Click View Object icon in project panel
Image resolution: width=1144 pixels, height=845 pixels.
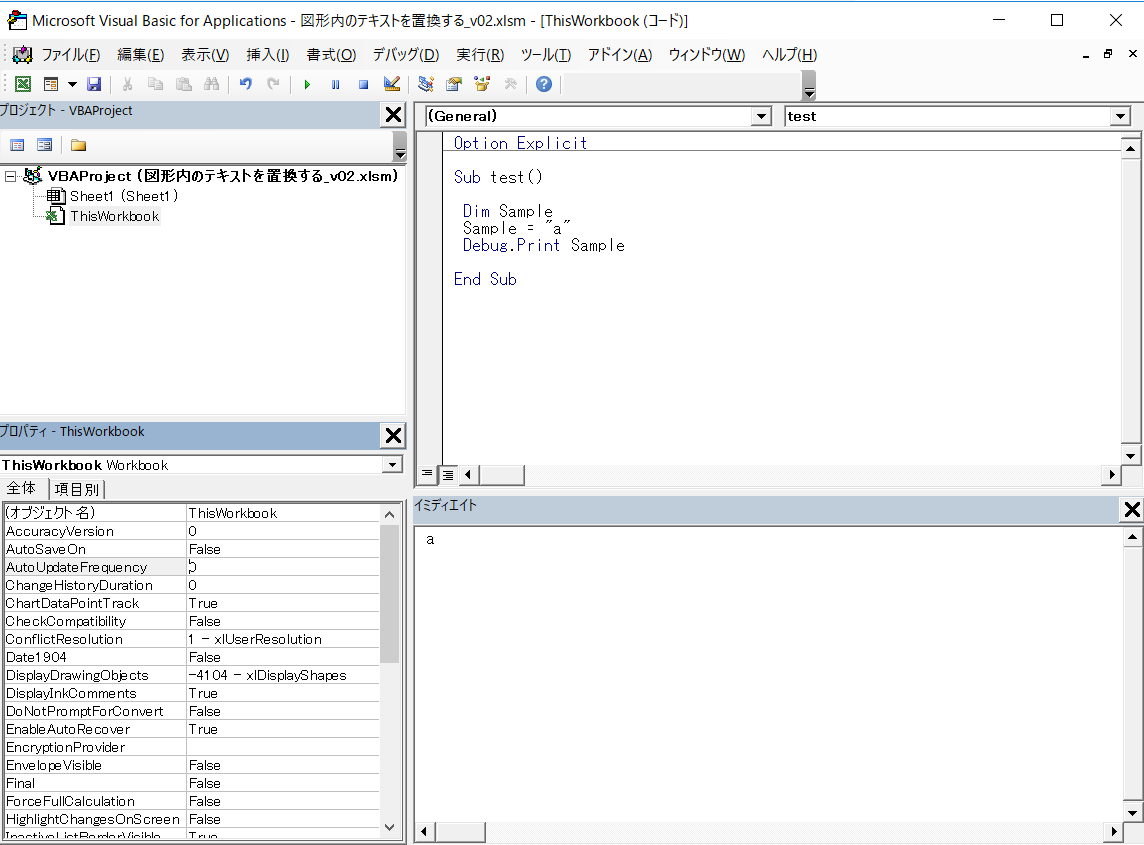point(45,144)
